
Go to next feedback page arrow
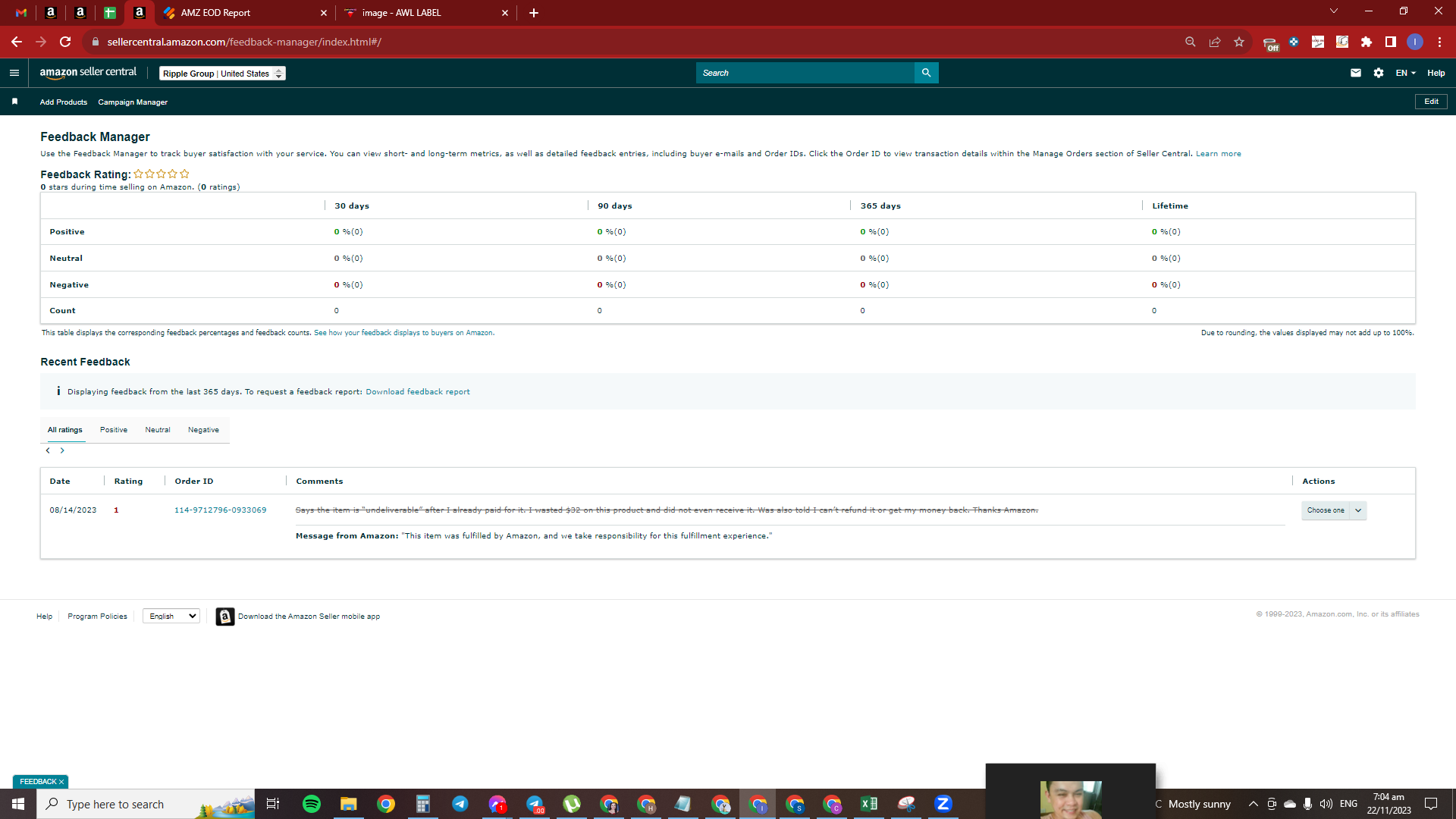pos(62,450)
